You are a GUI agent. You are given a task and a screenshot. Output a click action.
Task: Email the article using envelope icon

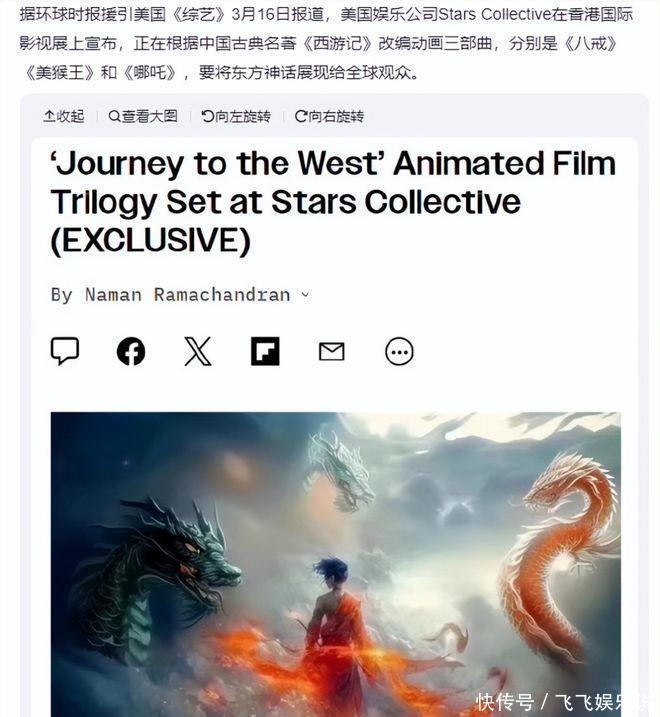332,352
